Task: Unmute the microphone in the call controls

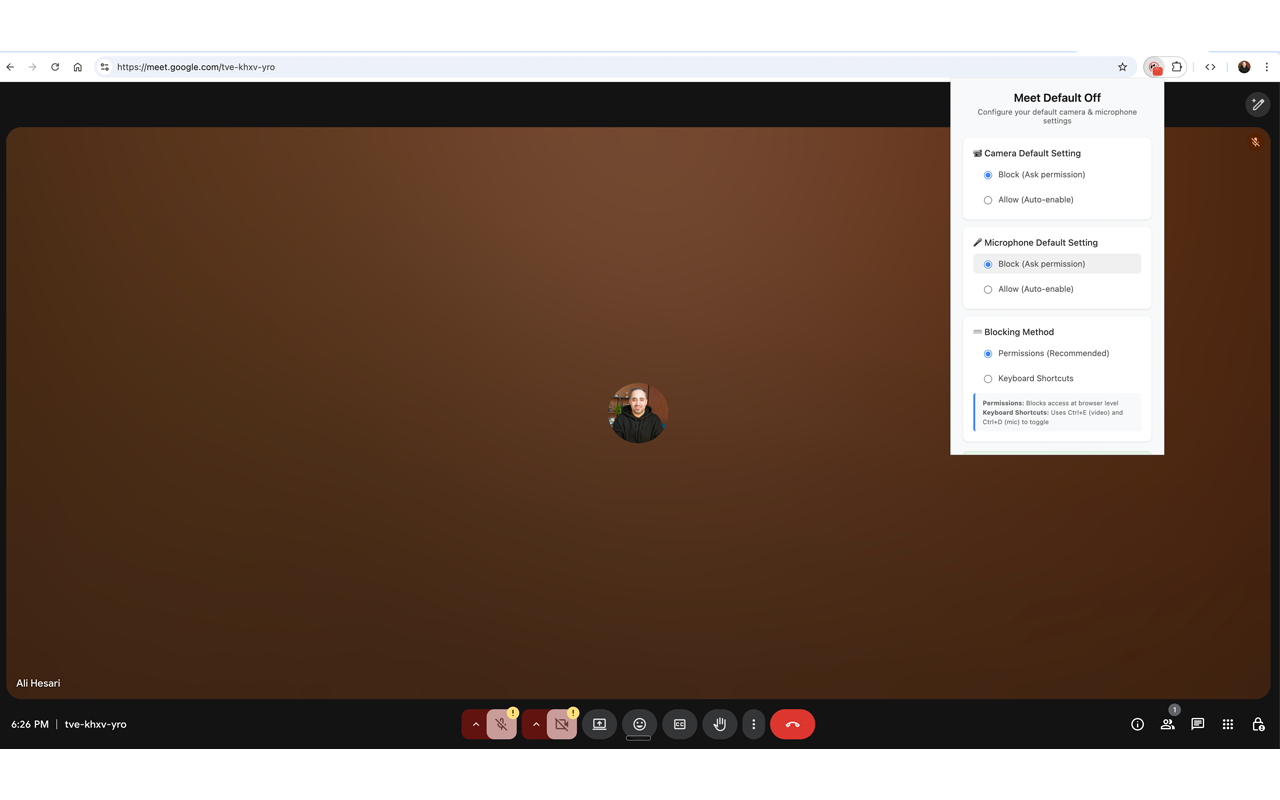Action: click(x=501, y=724)
